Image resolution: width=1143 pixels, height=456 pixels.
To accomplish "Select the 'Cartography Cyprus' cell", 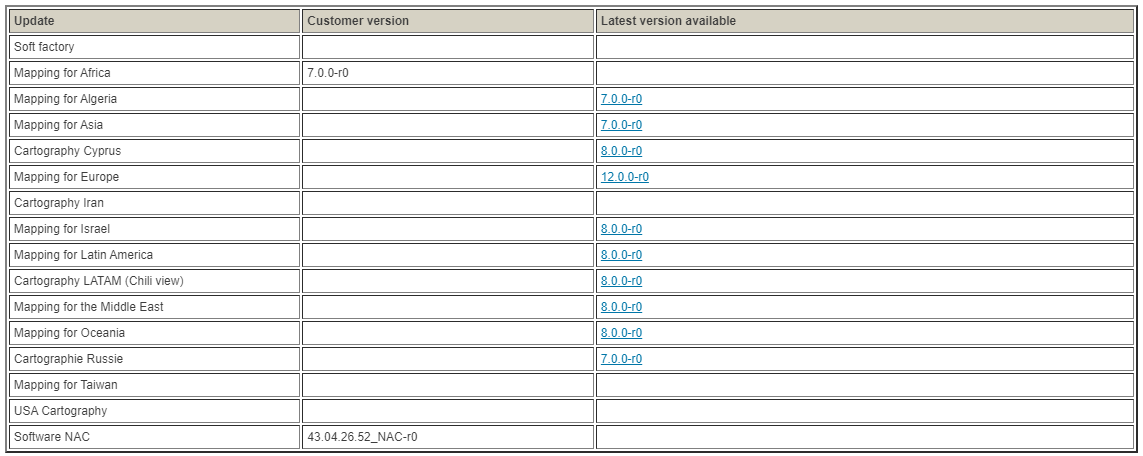I will (155, 151).
